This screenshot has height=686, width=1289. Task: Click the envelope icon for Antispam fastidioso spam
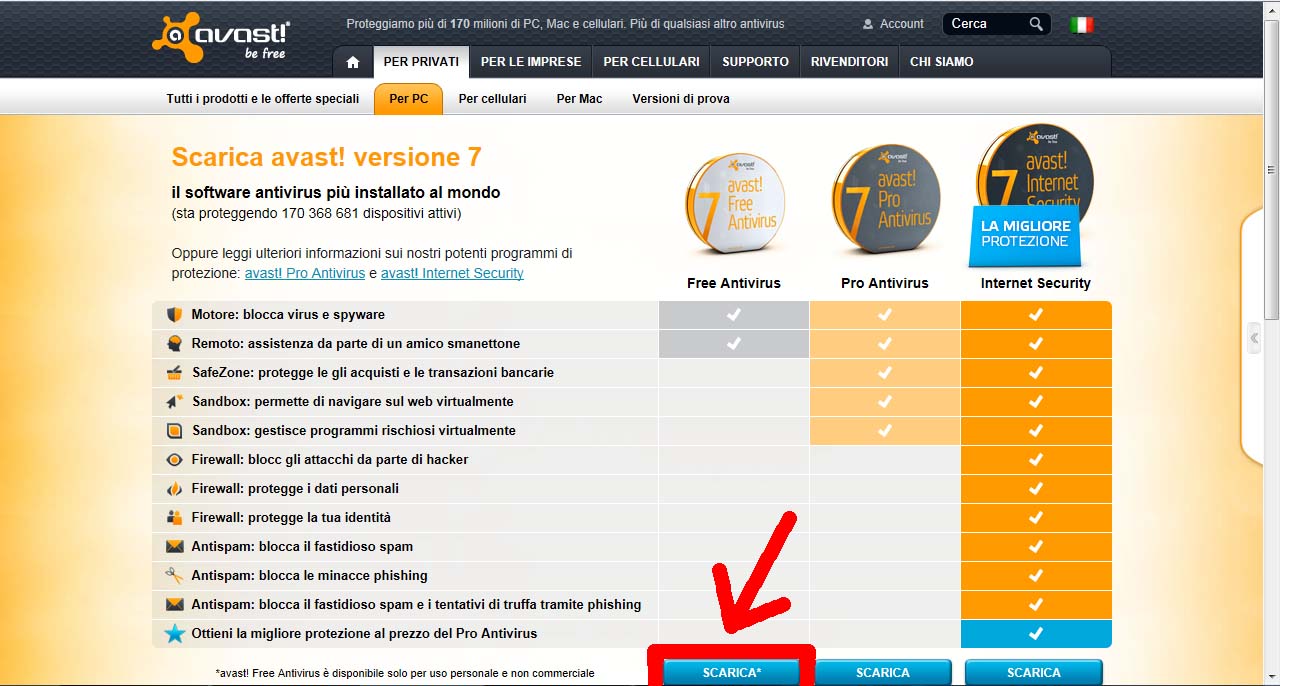tap(174, 547)
